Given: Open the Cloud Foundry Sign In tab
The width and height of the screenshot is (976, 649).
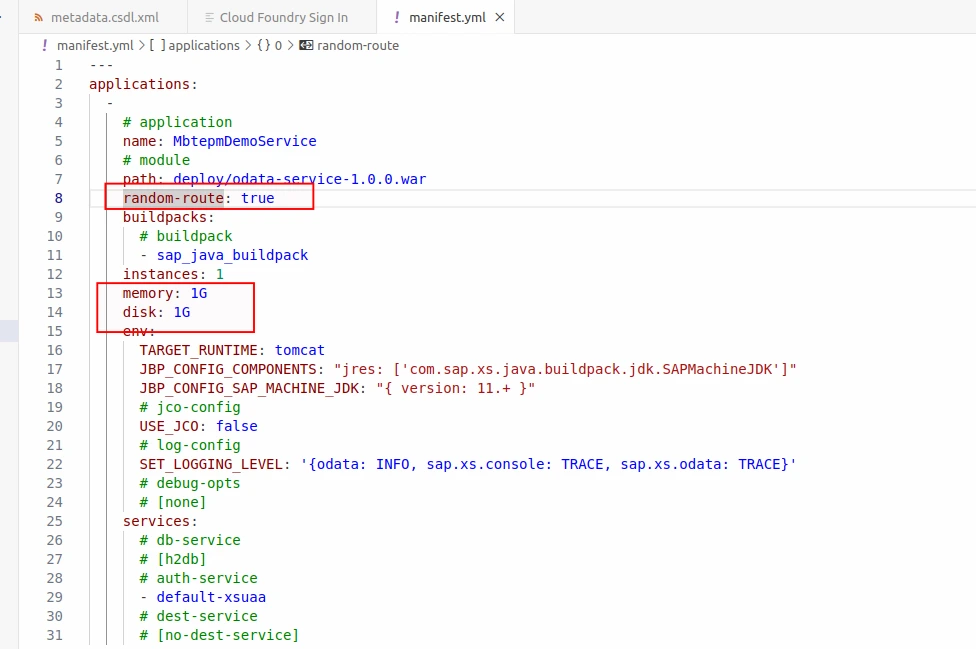Looking at the screenshot, I should pyautogui.click(x=282, y=17).
